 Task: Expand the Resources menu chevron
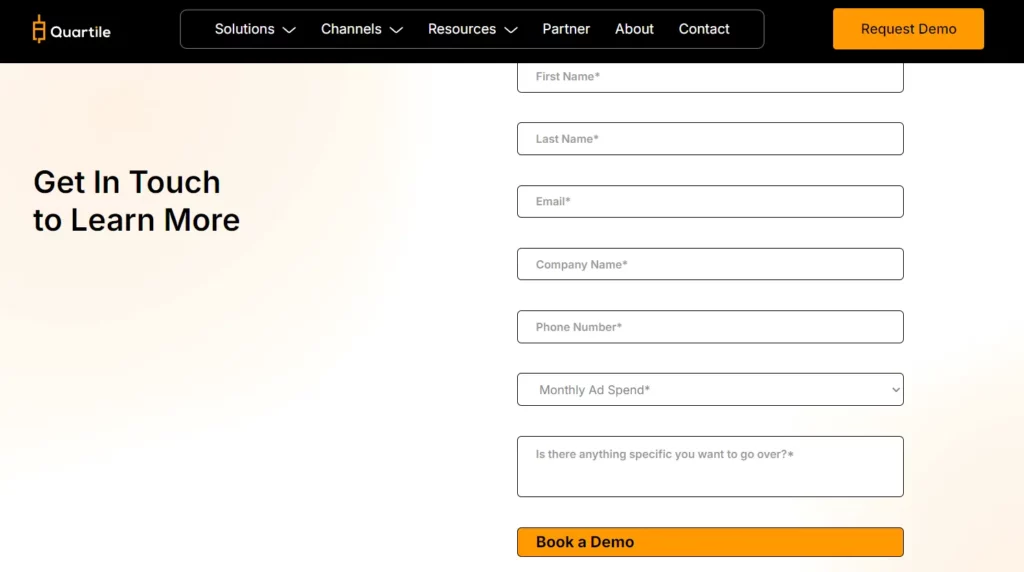pos(511,30)
